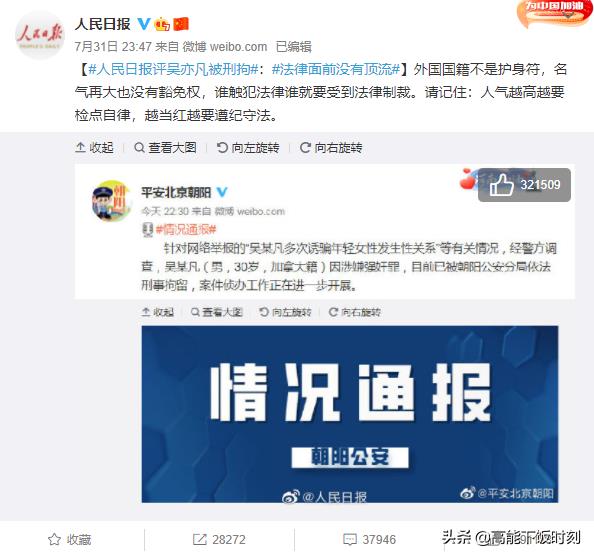Open hashtag #法律面前没有顶流#
This screenshot has width=594, height=558.
pos(336,69)
